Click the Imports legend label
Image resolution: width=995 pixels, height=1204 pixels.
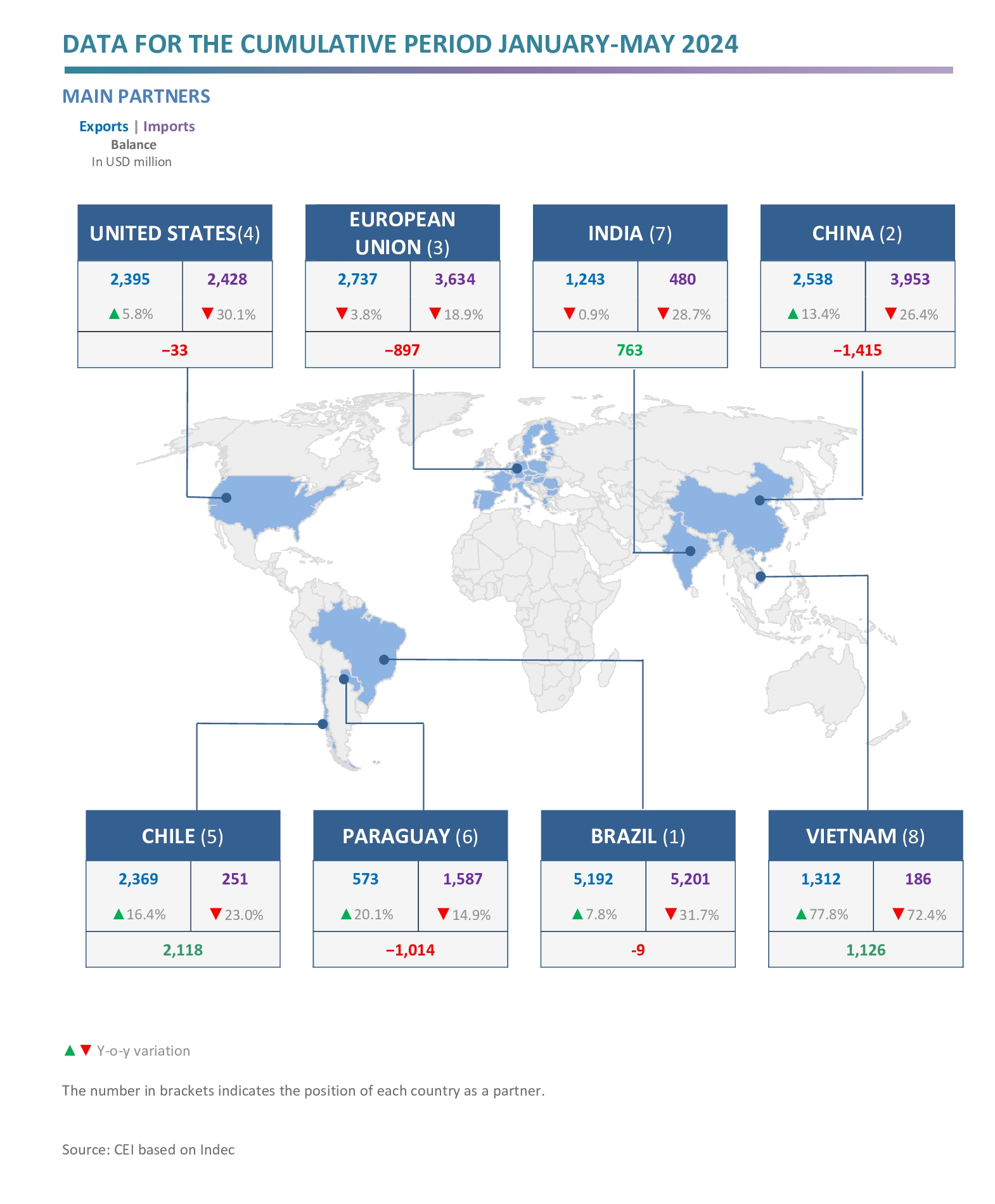tap(169, 126)
